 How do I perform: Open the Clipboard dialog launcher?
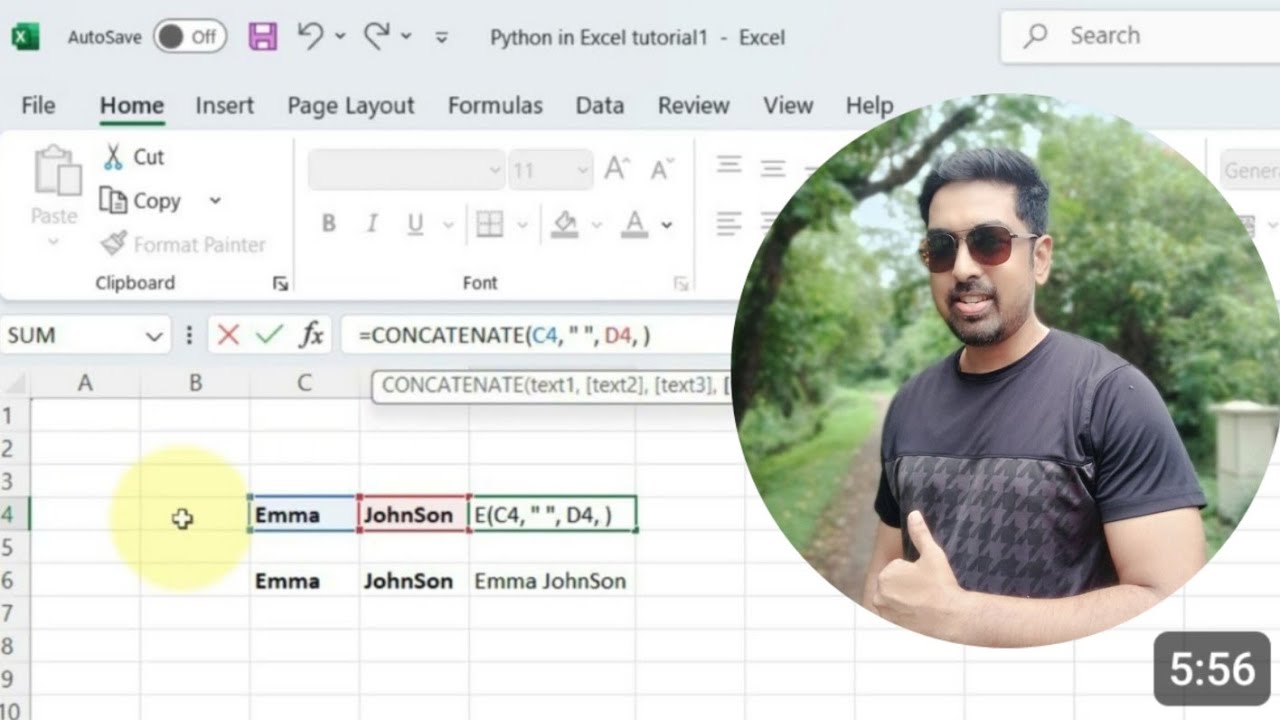280,284
